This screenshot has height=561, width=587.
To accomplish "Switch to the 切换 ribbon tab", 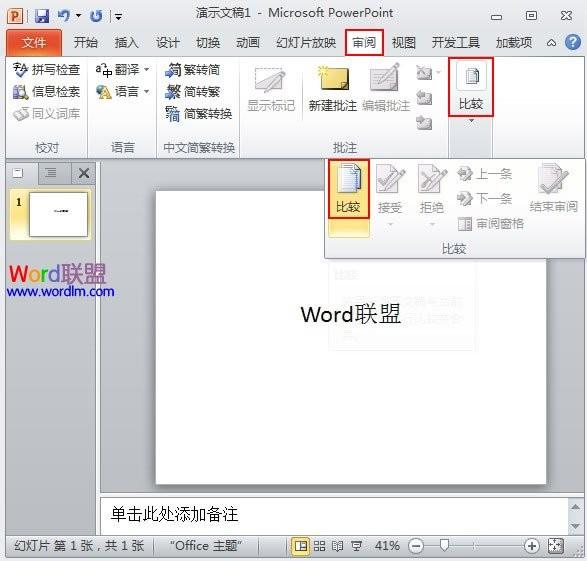I will (208, 43).
